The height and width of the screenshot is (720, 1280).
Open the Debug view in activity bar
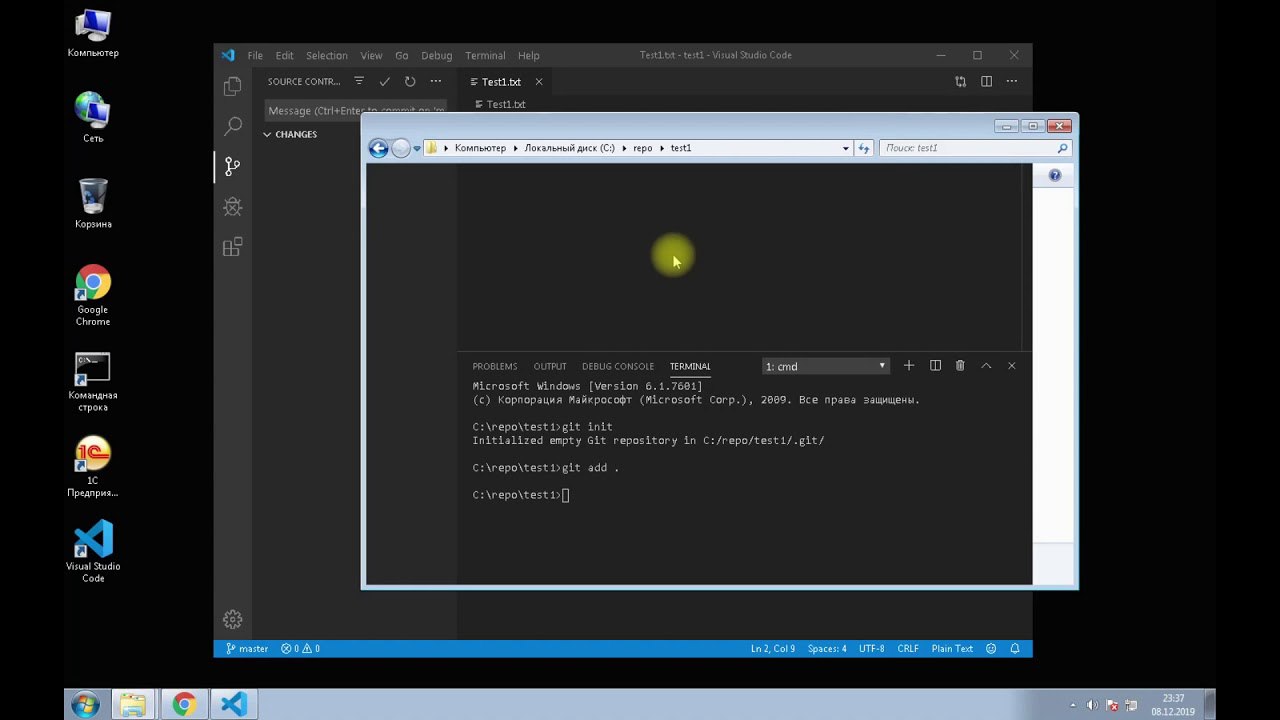pos(232,206)
